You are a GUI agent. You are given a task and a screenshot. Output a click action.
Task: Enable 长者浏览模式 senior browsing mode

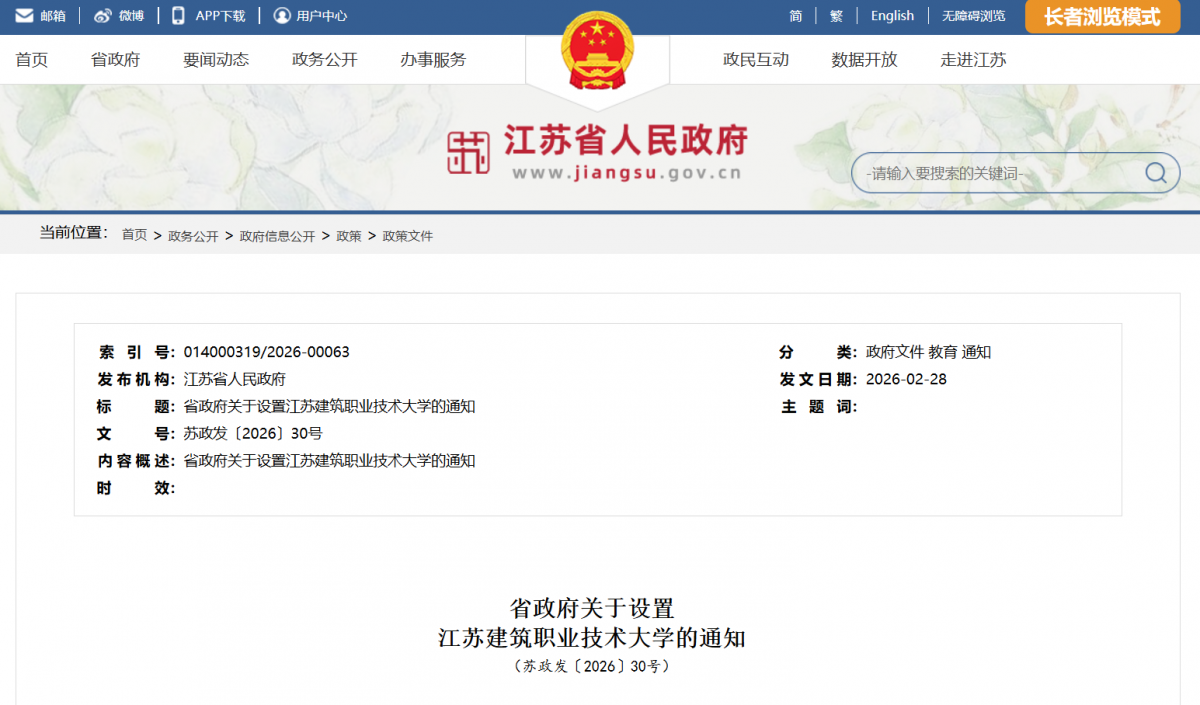coord(1102,17)
